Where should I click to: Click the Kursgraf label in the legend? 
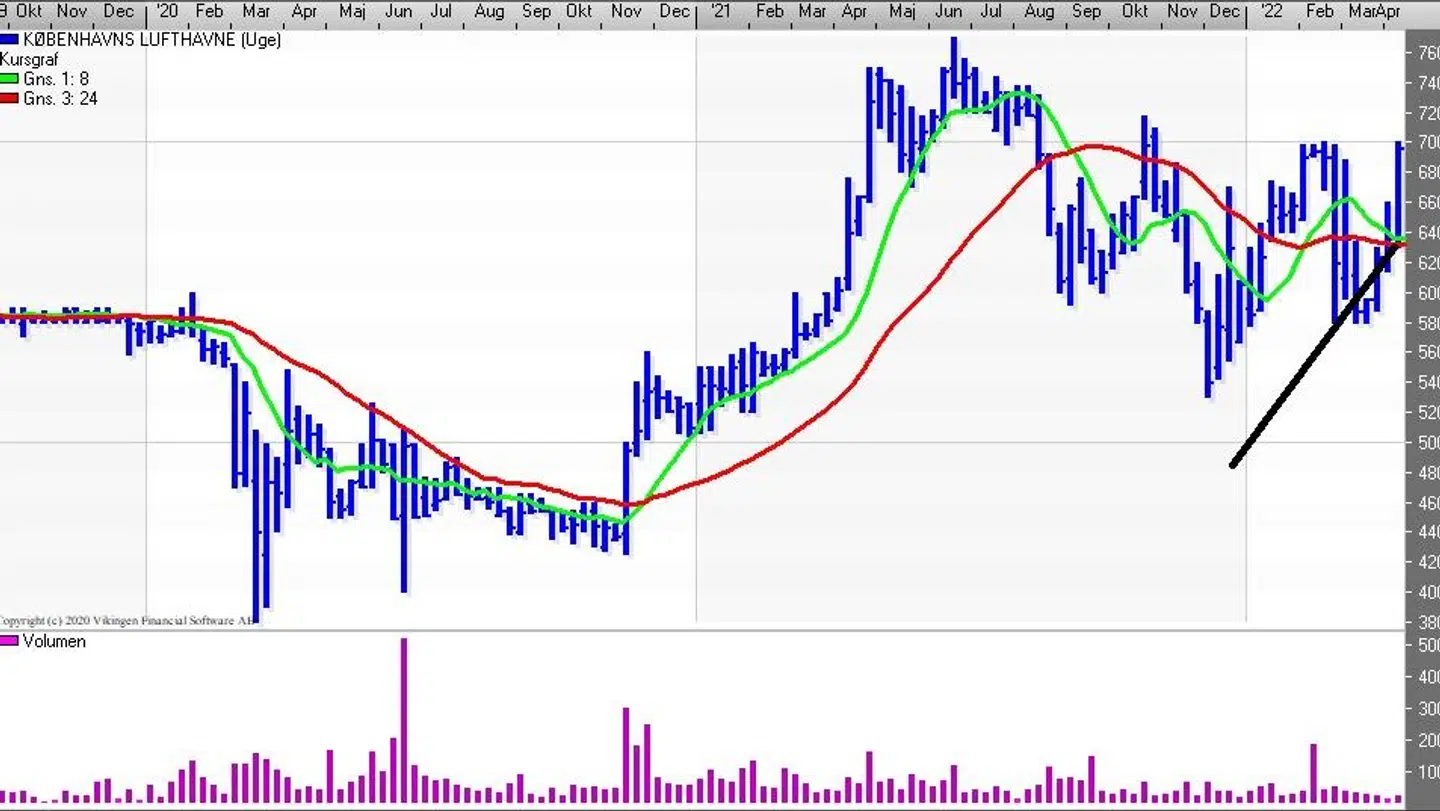point(30,60)
